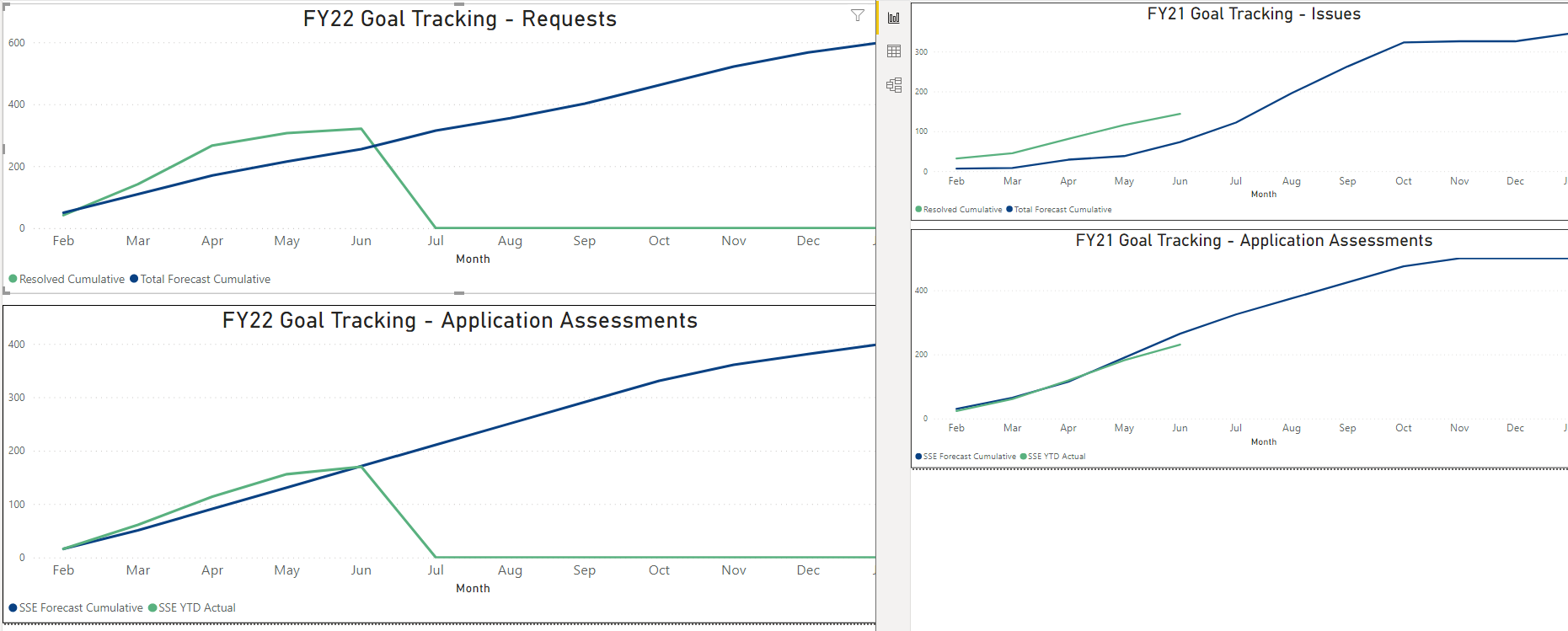Select SSE Forecast Cumulative legend in FY21 Assessments
The image size is (1568, 631).
[966, 457]
